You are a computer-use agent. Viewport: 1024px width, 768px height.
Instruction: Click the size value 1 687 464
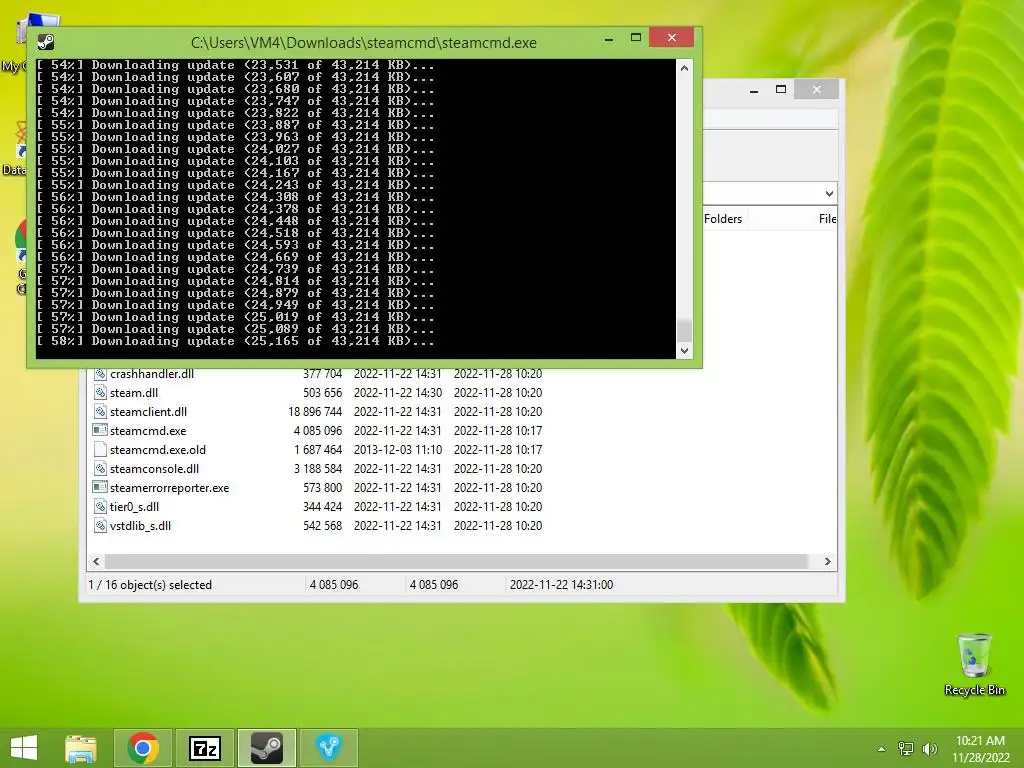click(x=317, y=450)
